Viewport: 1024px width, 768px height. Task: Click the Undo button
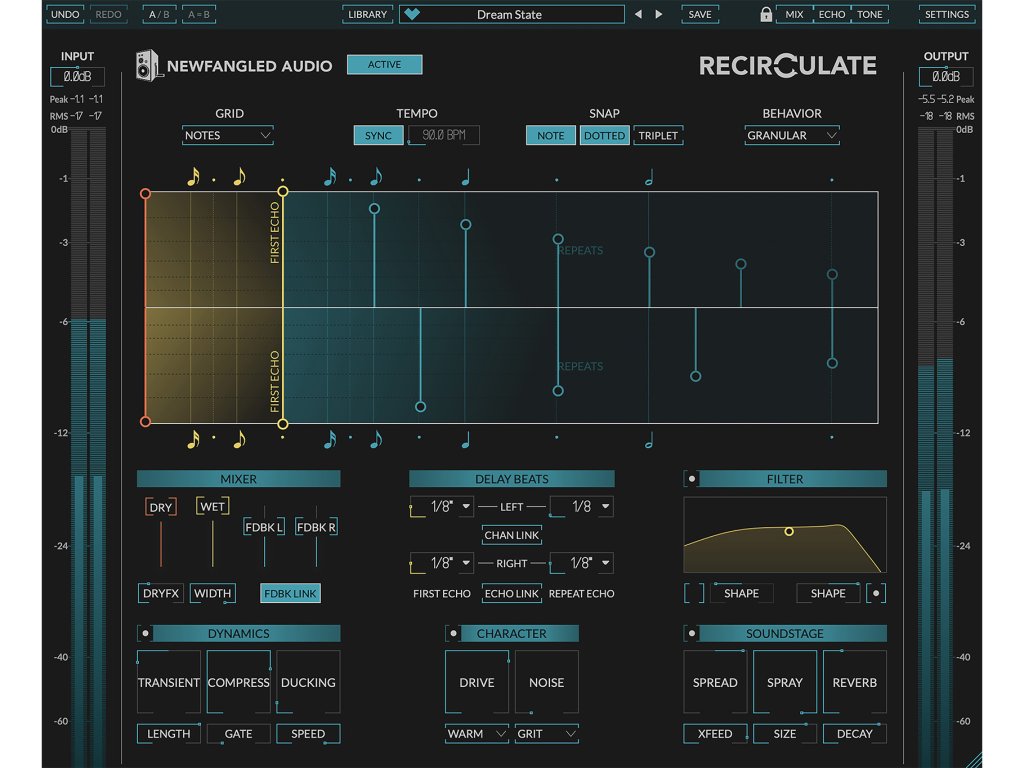pos(65,15)
